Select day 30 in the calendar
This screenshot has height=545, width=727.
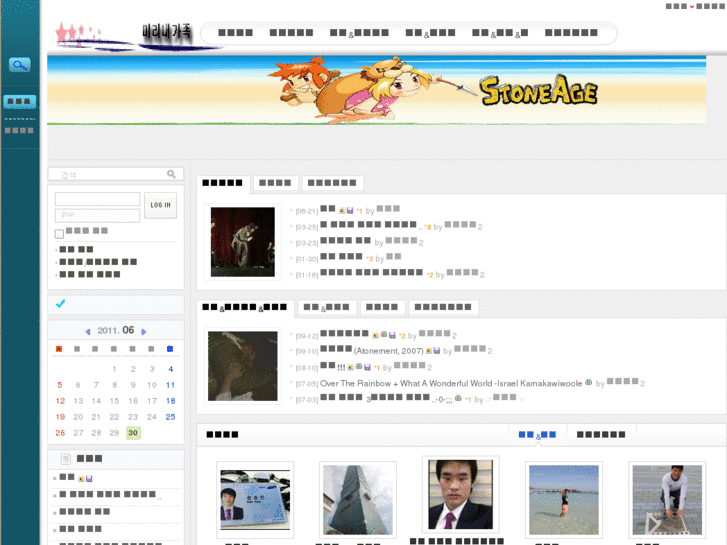coord(133,433)
